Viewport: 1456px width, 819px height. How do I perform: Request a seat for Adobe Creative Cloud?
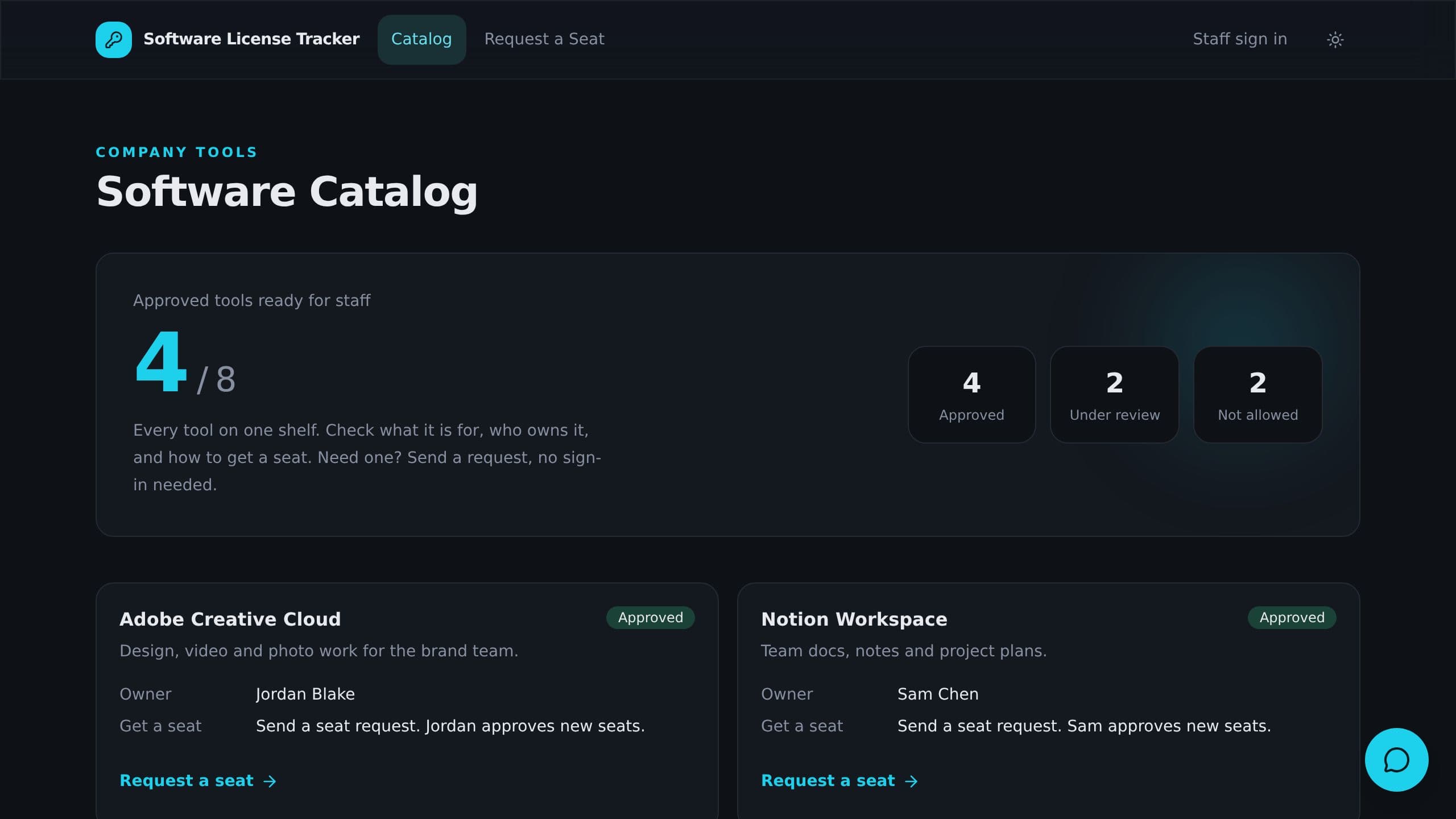point(198,780)
